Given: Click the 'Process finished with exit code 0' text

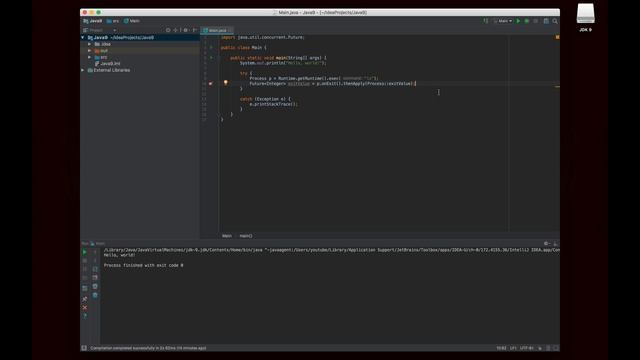Looking at the screenshot, I should (143, 265).
